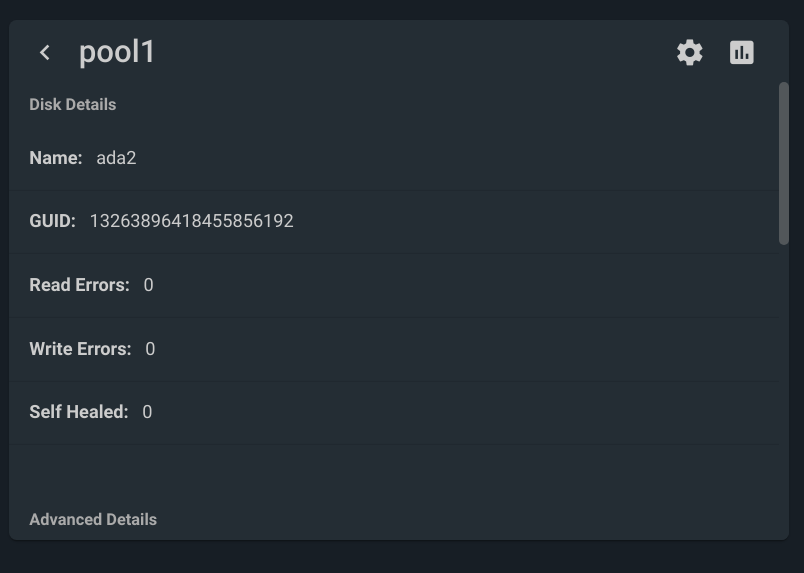The image size is (804, 573).
Task: Click the pool1 title
Action: (x=117, y=52)
